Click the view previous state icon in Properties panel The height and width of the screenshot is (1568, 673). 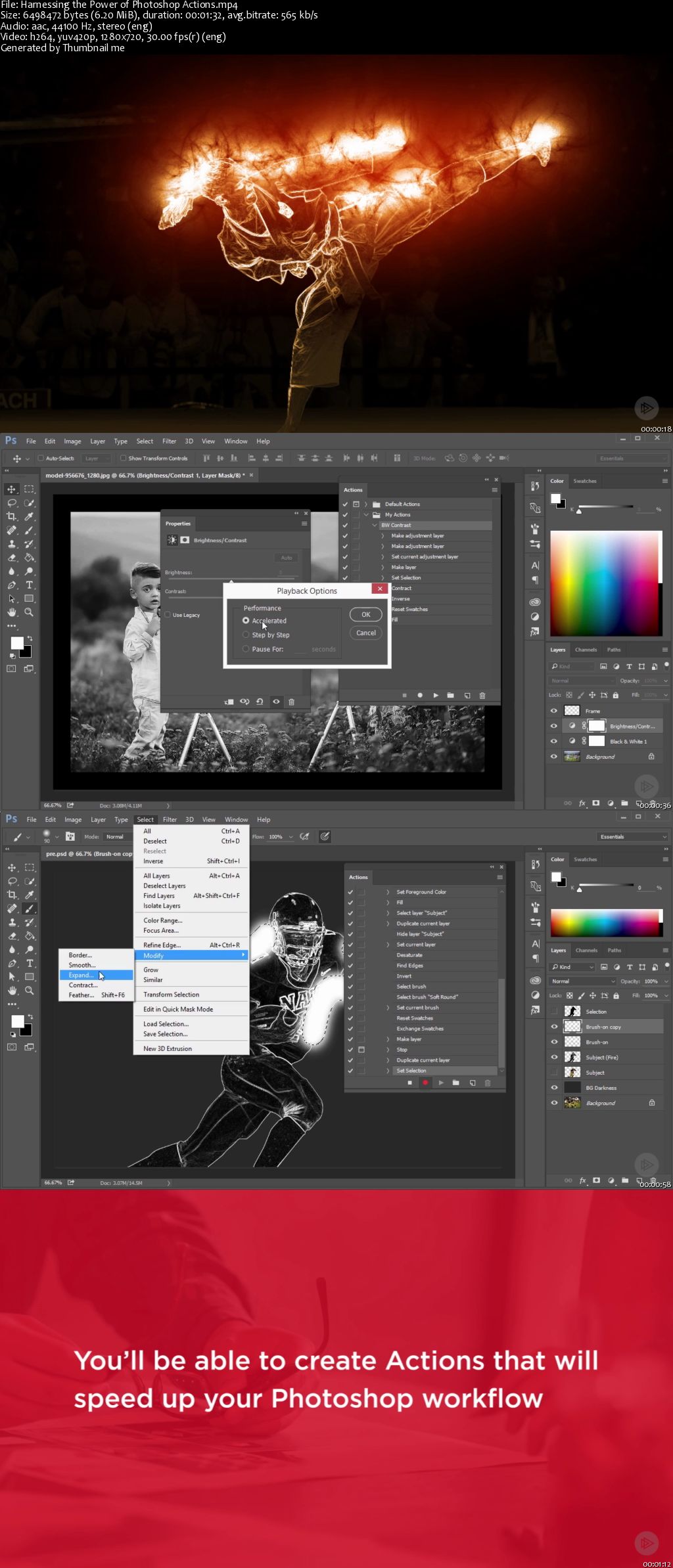tap(244, 702)
